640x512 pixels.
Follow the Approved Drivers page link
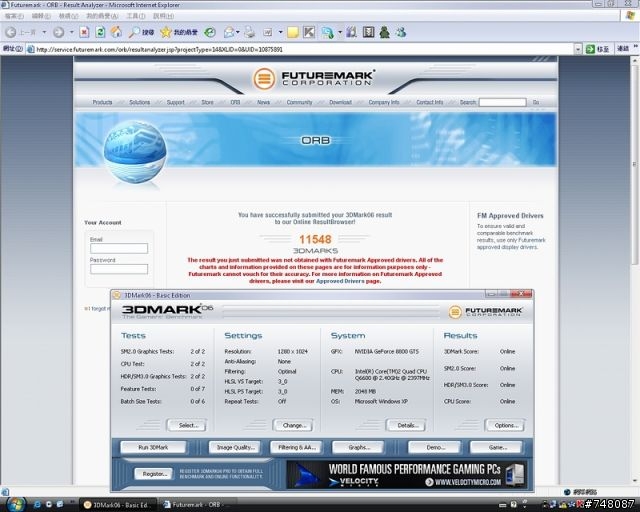point(340,281)
